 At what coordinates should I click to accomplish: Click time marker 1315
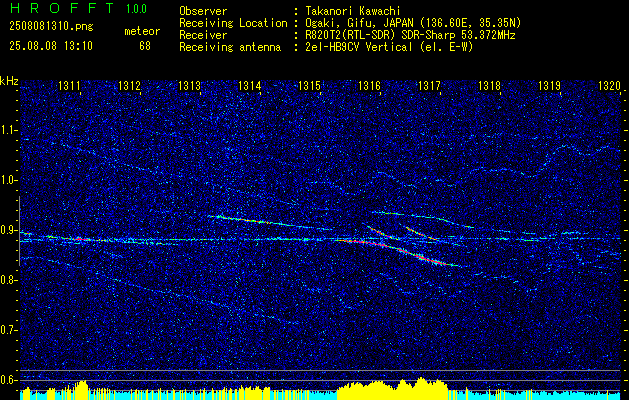(310, 85)
